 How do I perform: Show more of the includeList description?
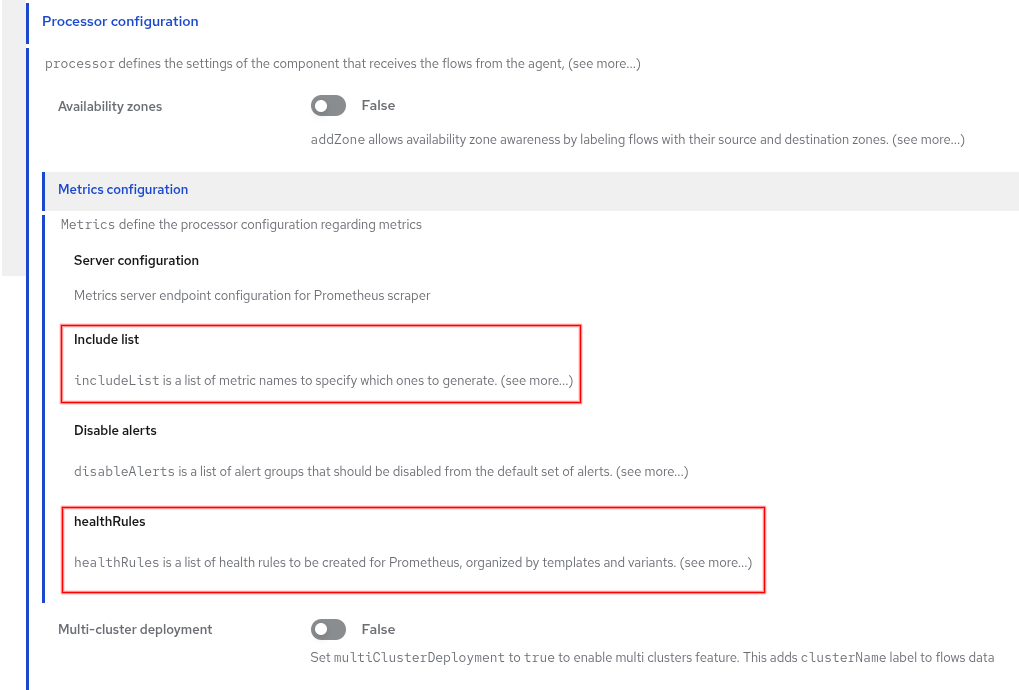(537, 381)
